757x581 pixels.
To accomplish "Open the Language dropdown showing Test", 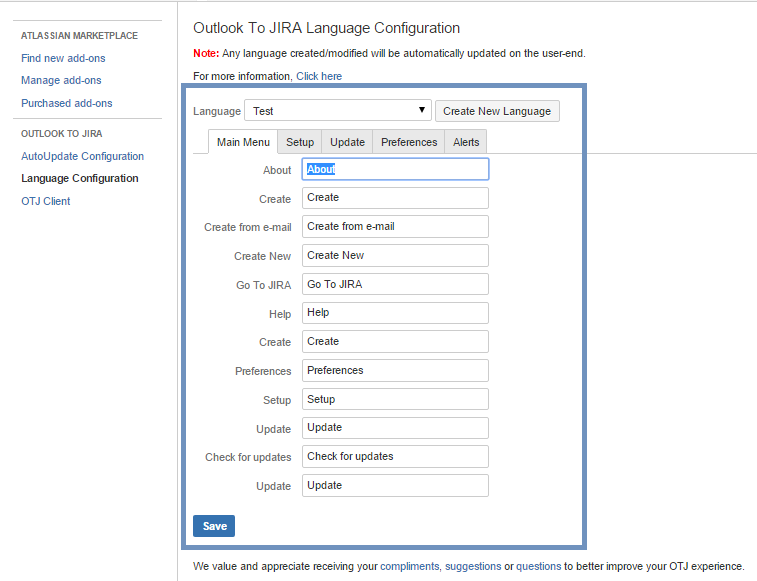I will 338,111.
